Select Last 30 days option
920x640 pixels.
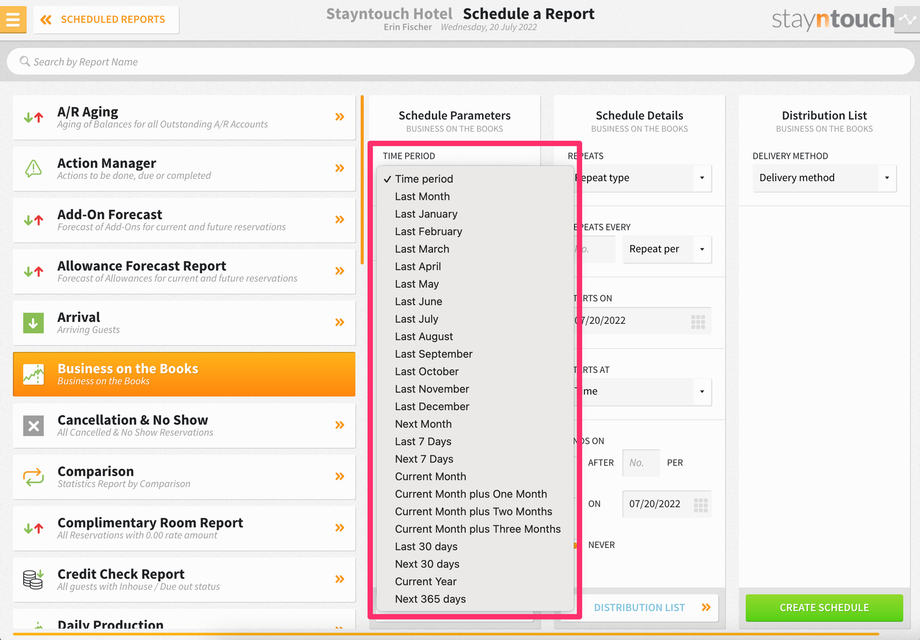475,547
